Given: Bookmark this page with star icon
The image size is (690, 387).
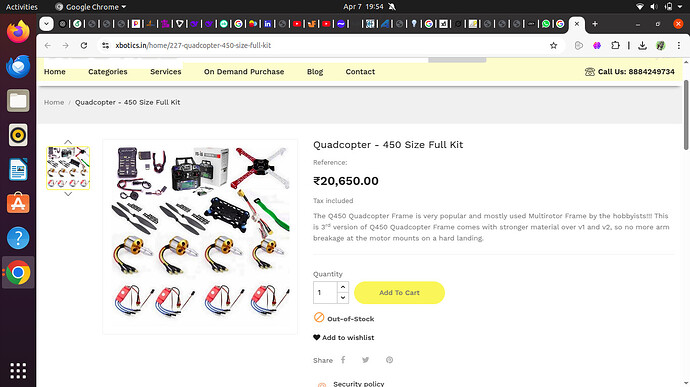Looking at the screenshot, I should click(x=553, y=45).
